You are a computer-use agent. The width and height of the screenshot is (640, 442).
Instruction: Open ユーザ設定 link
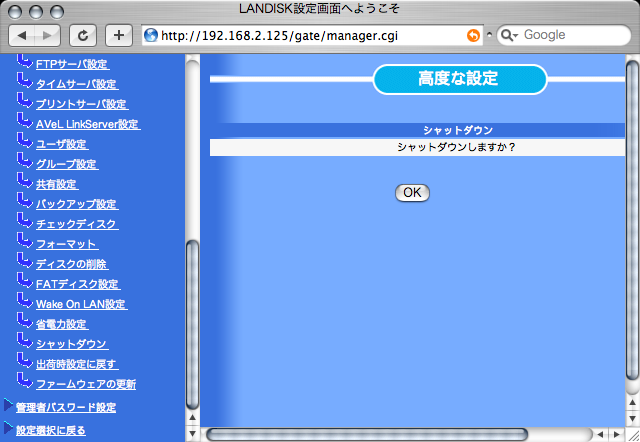point(62,144)
